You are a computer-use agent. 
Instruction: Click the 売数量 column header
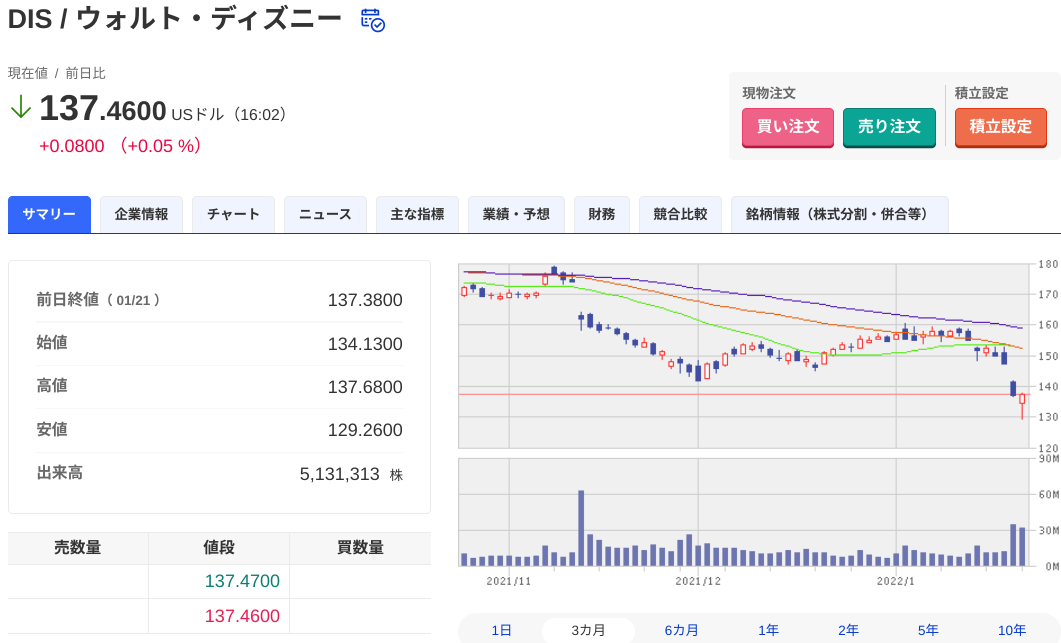78,548
